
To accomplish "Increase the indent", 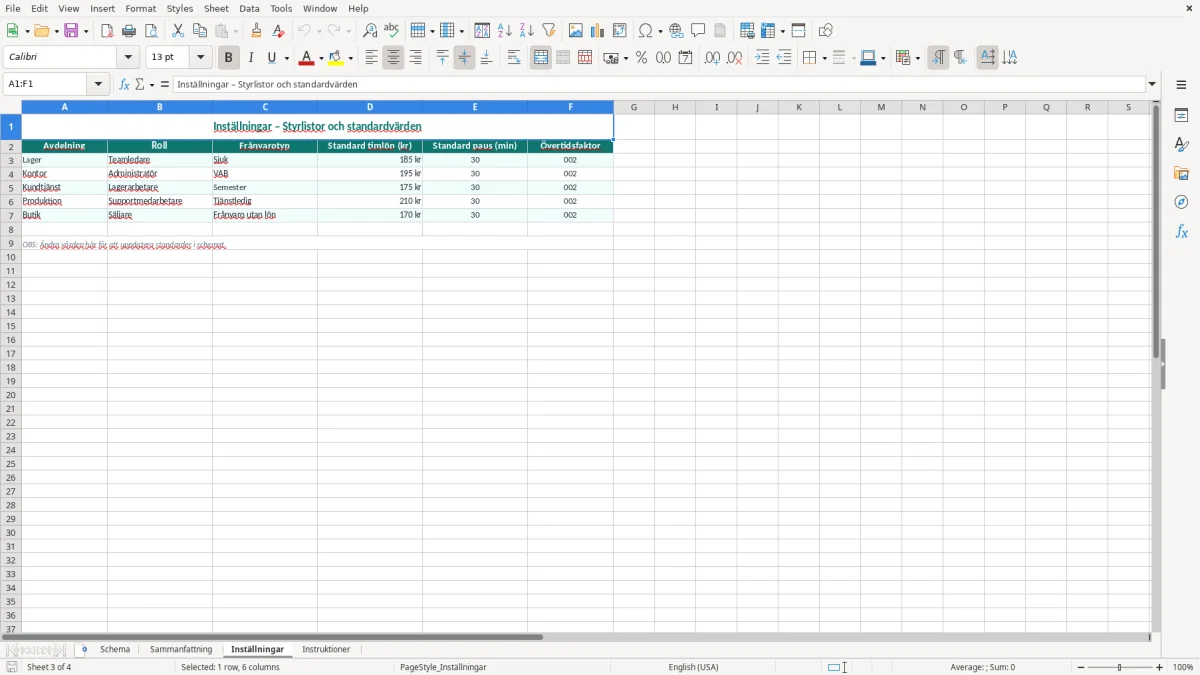I will pos(762,58).
